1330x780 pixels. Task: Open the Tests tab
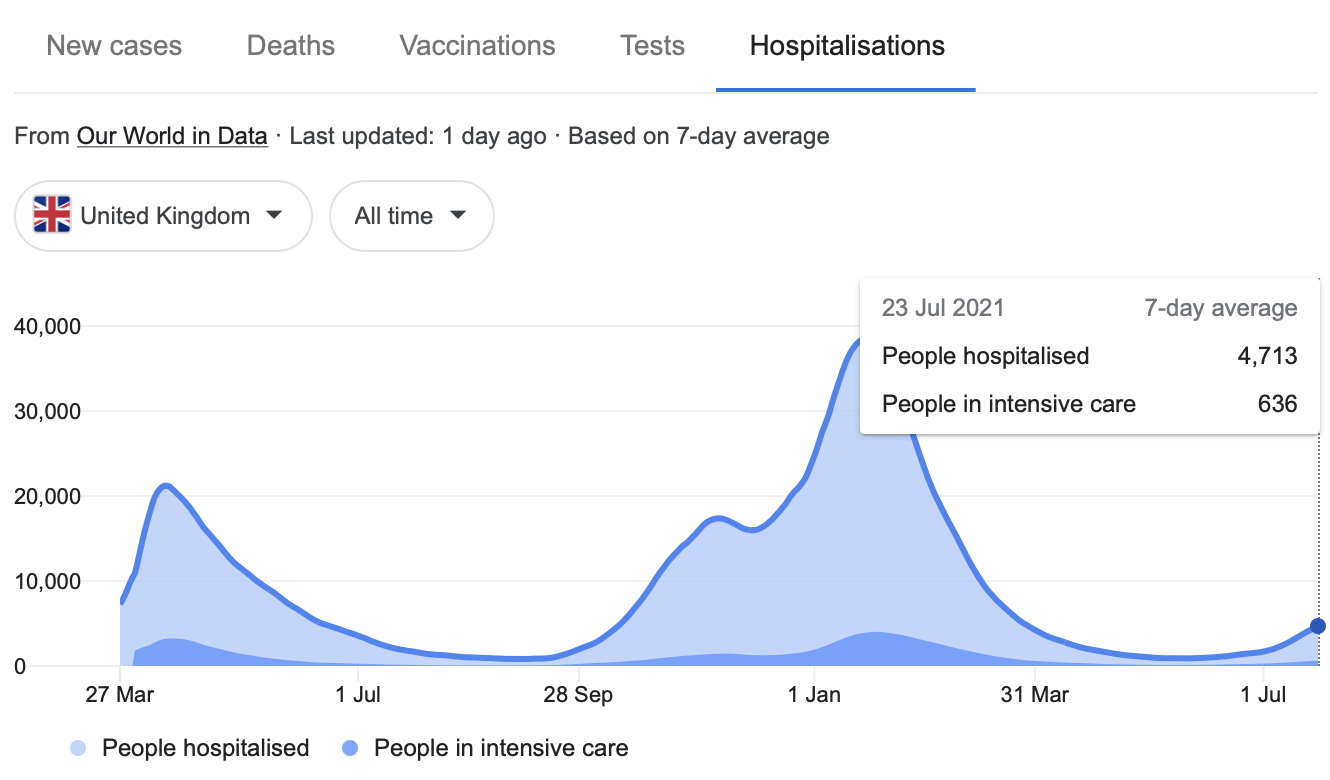[x=652, y=46]
